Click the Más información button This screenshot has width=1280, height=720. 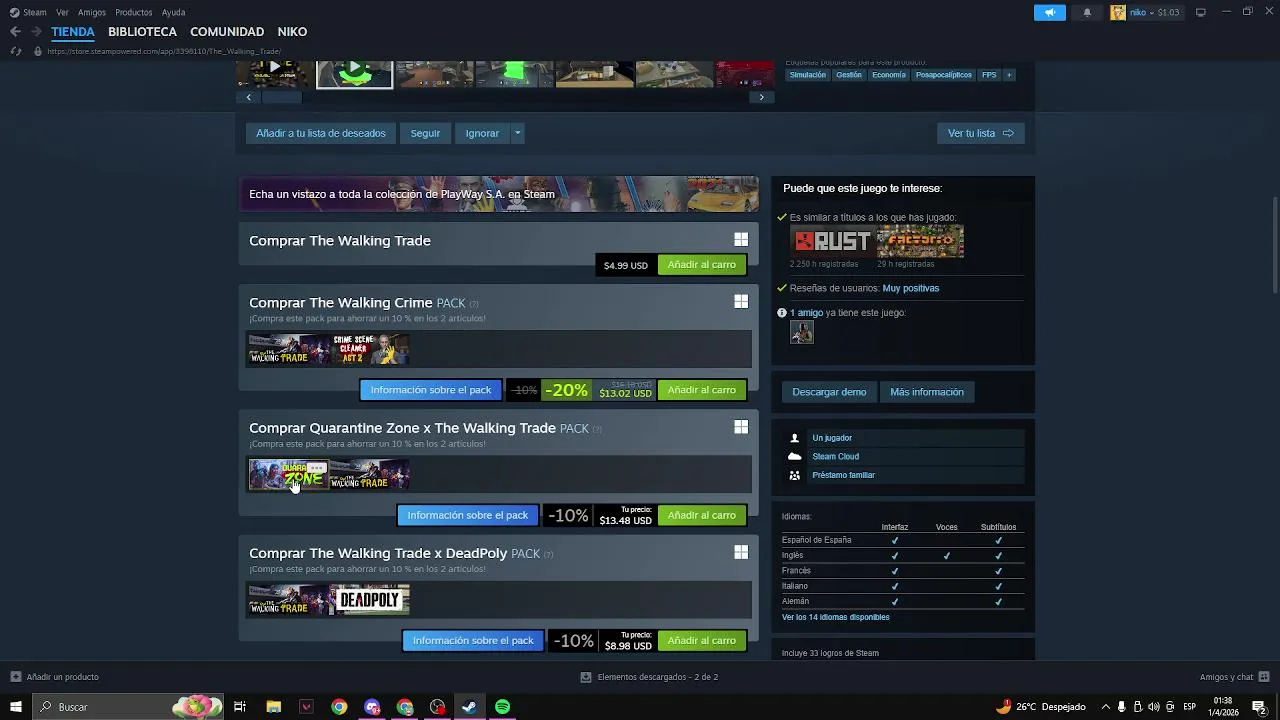(x=927, y=392)
